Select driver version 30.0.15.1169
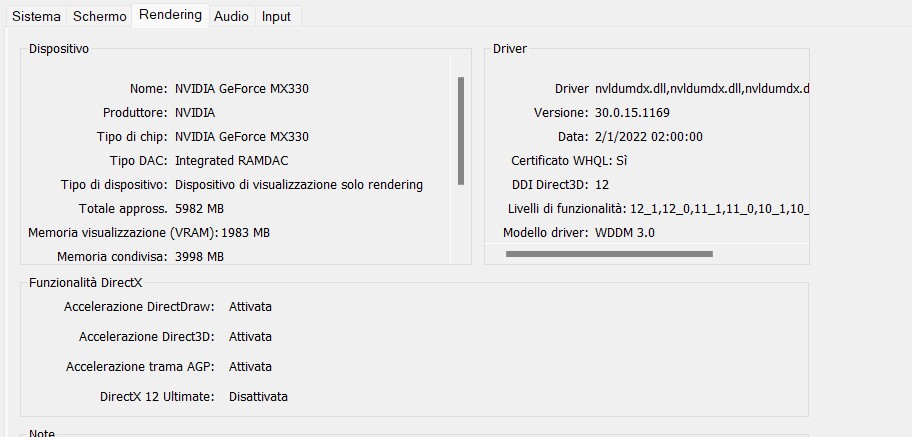 tap(632, 113)
